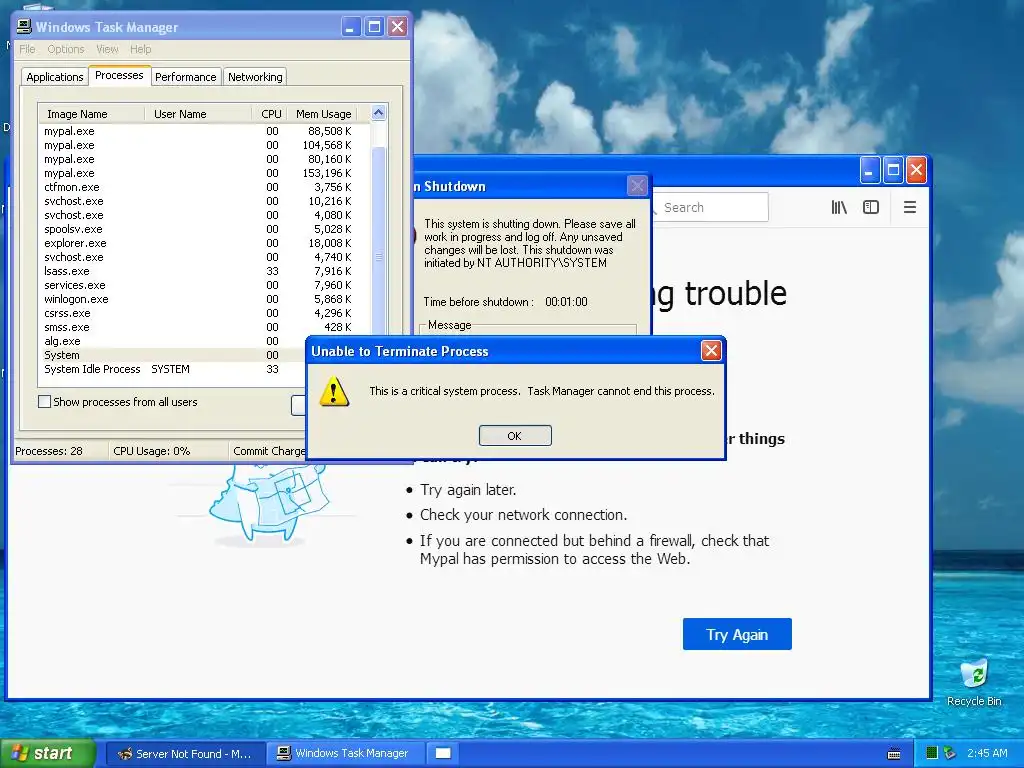Open the Windows Start menu
Viewport: 1024px width, 768px height.
point(48,753)
